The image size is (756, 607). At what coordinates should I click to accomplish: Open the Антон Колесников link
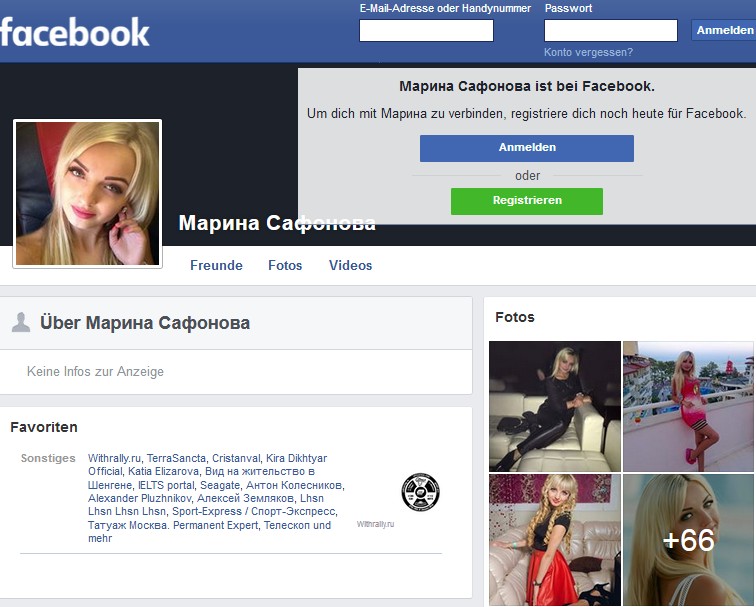tap(294, 485)
